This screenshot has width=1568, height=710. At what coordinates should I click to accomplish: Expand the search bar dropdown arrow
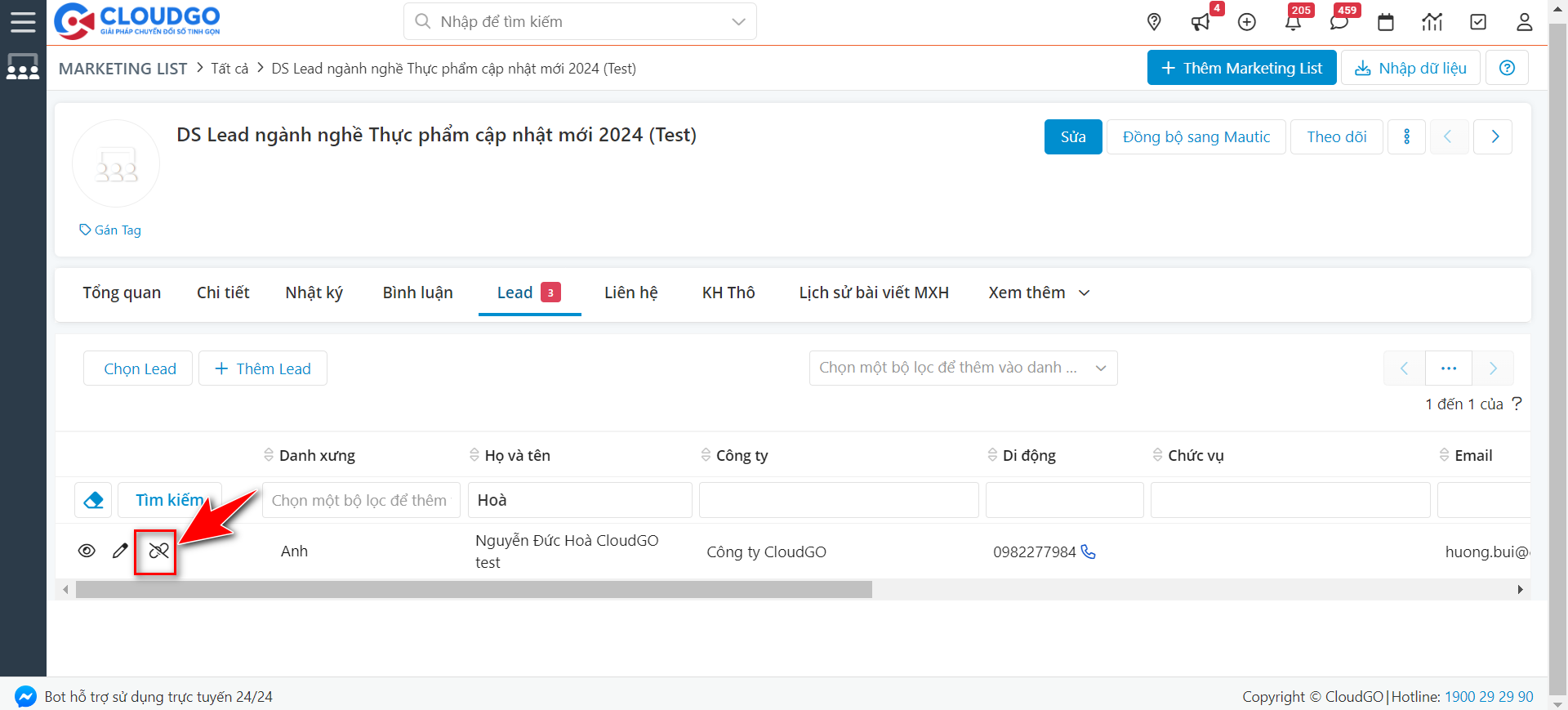(738, 22)
